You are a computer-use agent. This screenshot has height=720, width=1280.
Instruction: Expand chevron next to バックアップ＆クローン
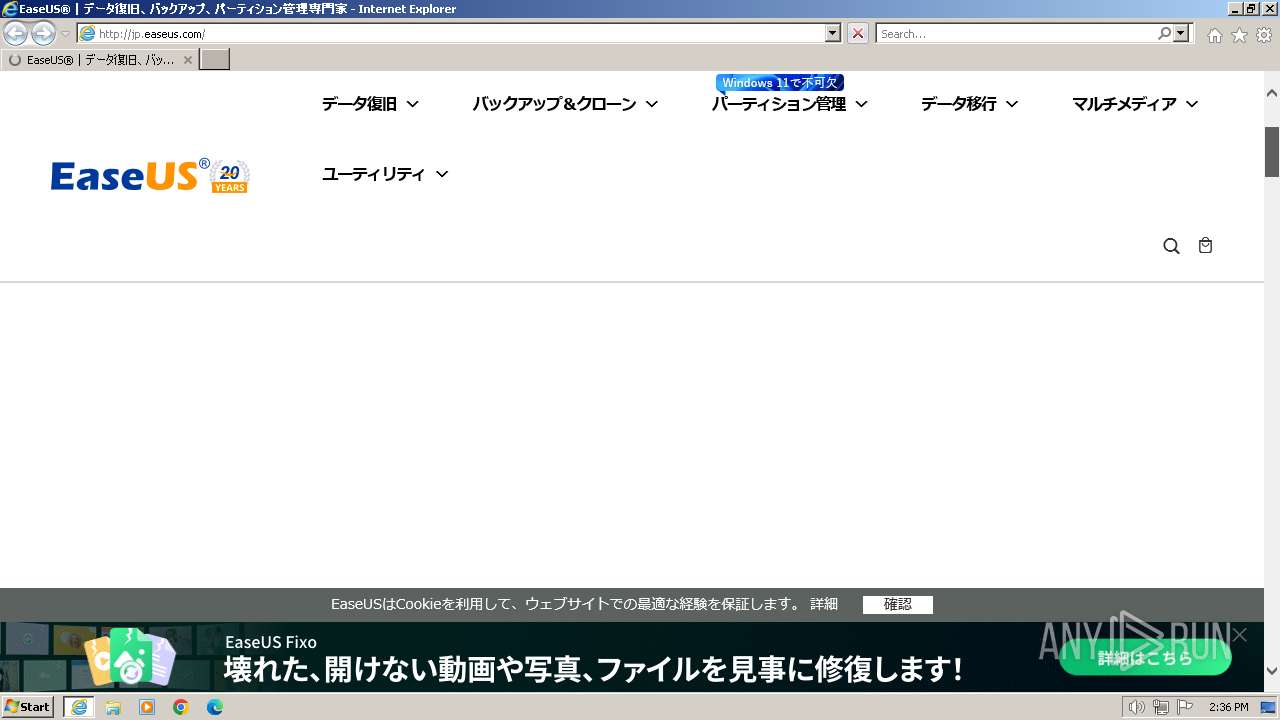651,104
